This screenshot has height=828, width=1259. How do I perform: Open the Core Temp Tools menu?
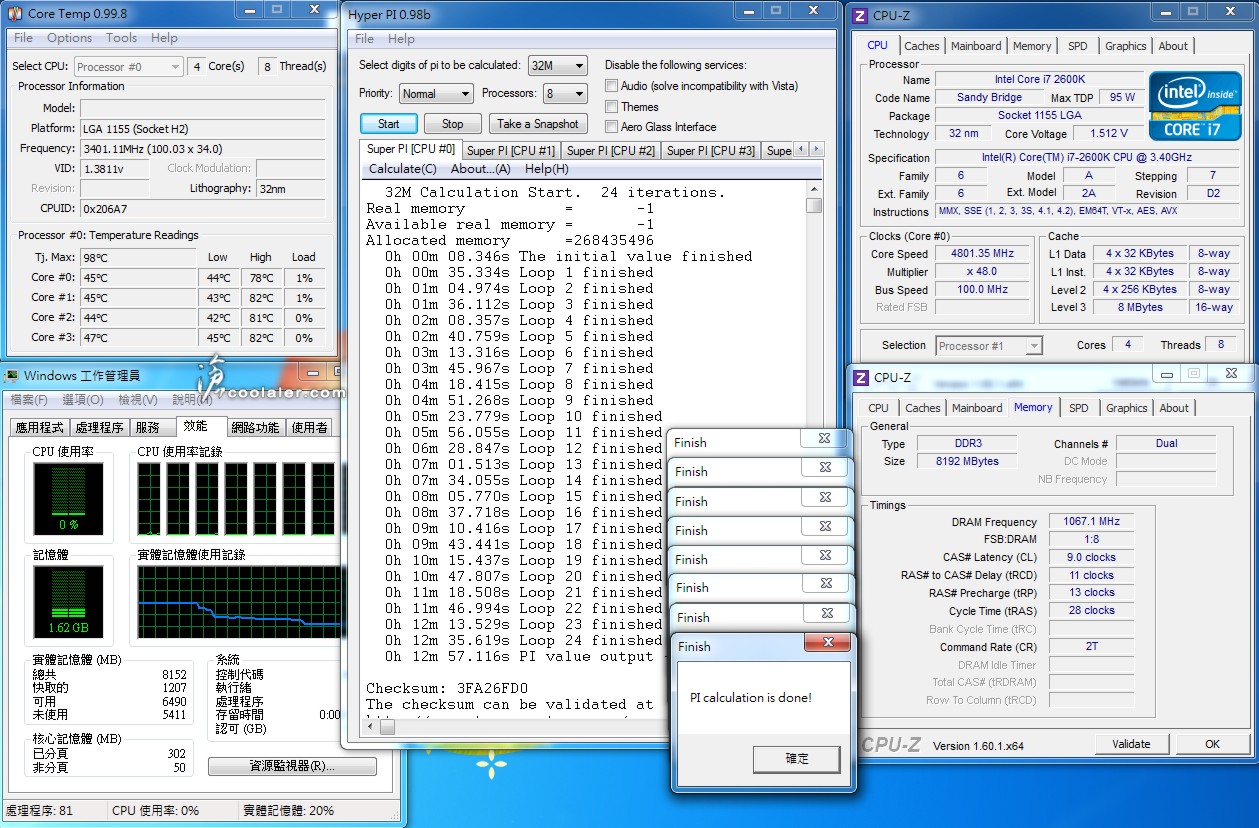(x=121, y=38)
